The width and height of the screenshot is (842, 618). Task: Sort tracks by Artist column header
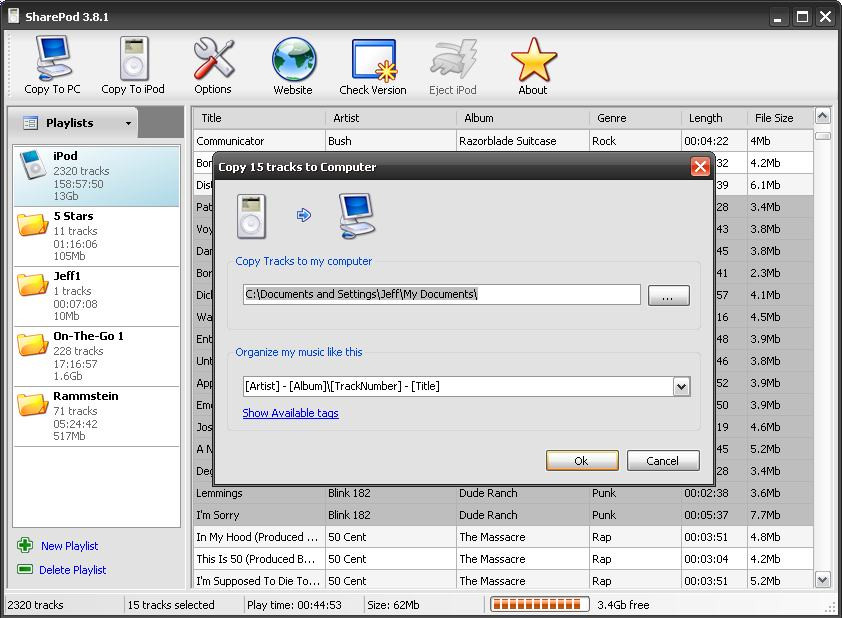[391, 118]
